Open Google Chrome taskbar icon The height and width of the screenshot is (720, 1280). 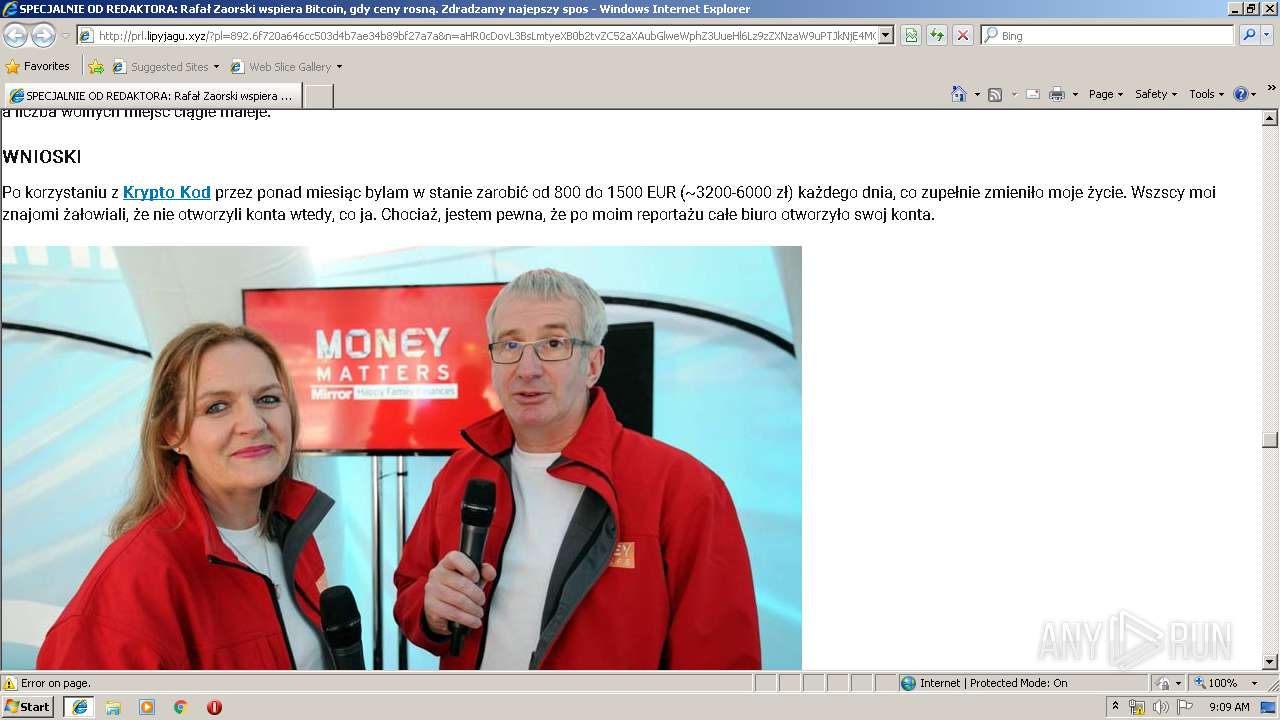pos(181,707)
